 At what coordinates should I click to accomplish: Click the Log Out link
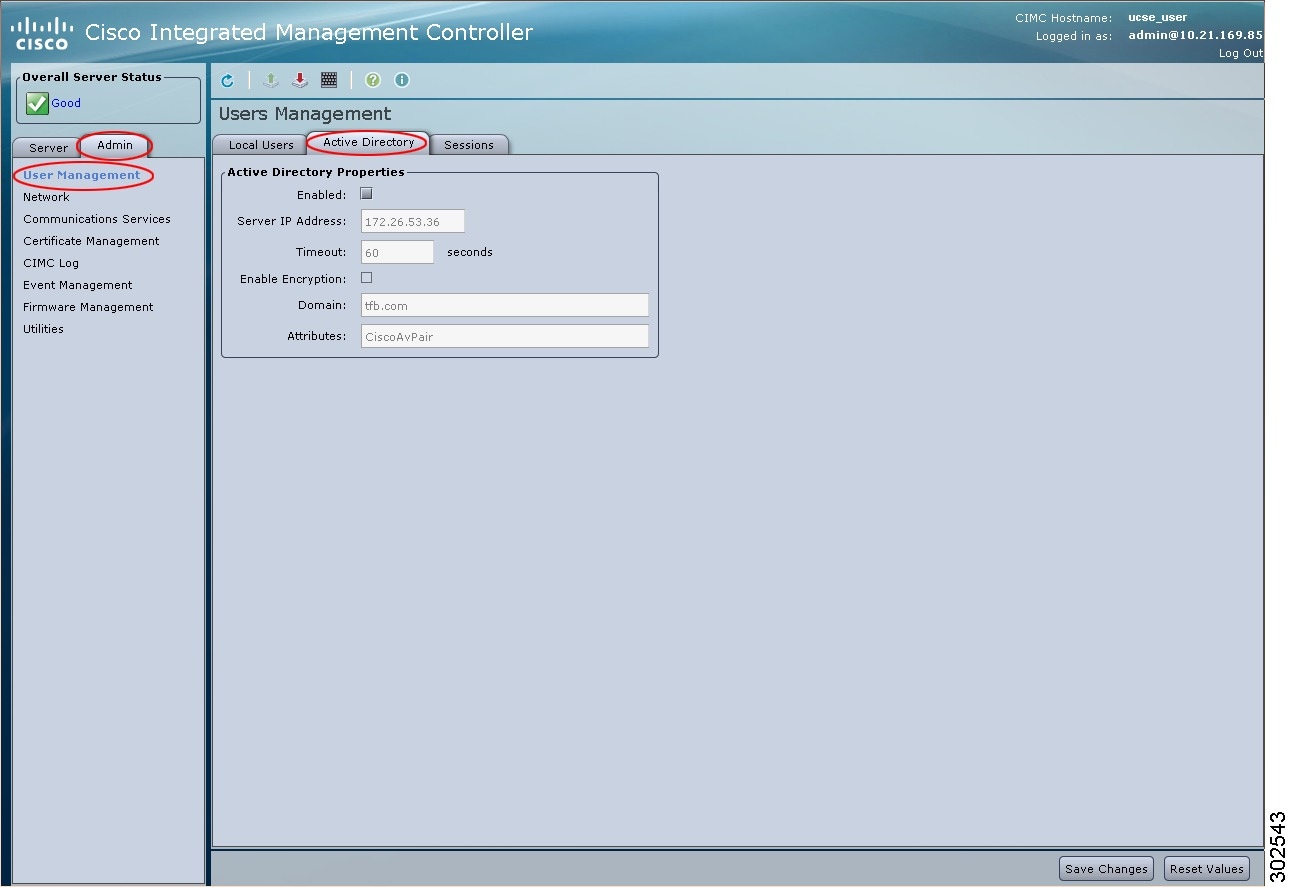point(1240,53)
